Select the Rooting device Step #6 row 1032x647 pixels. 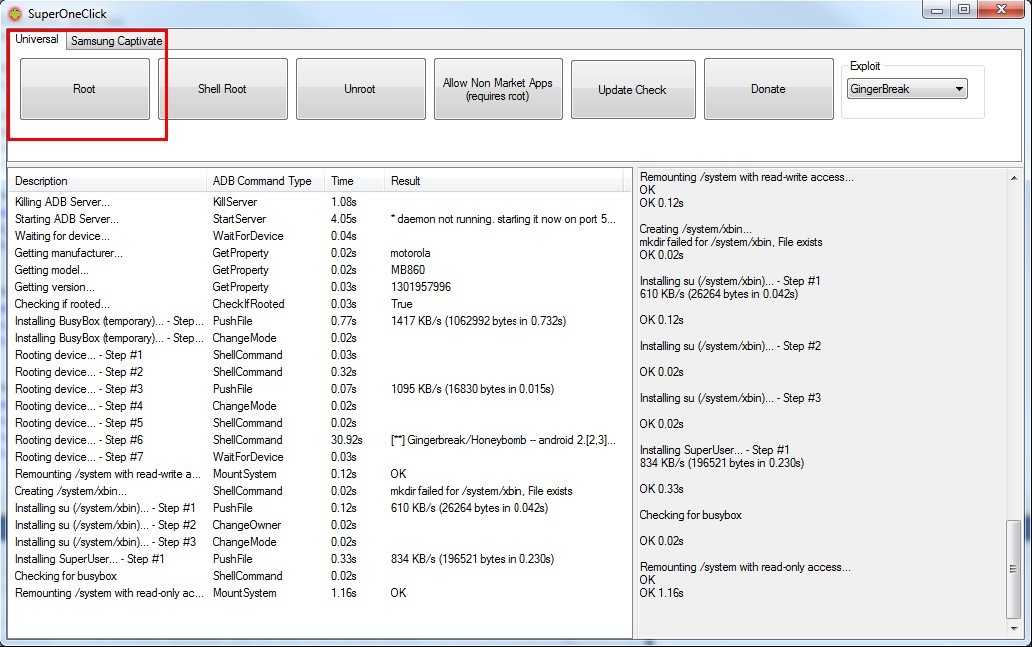[x=78, y=440]
